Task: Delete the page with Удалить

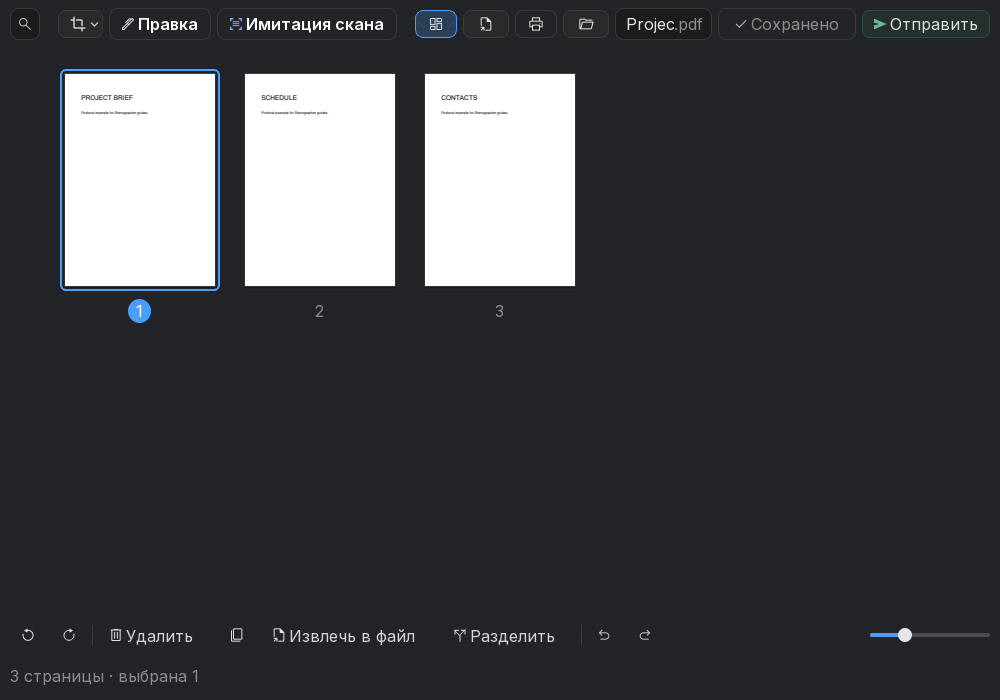Action: pyautogui.click(x=151, y=636)
